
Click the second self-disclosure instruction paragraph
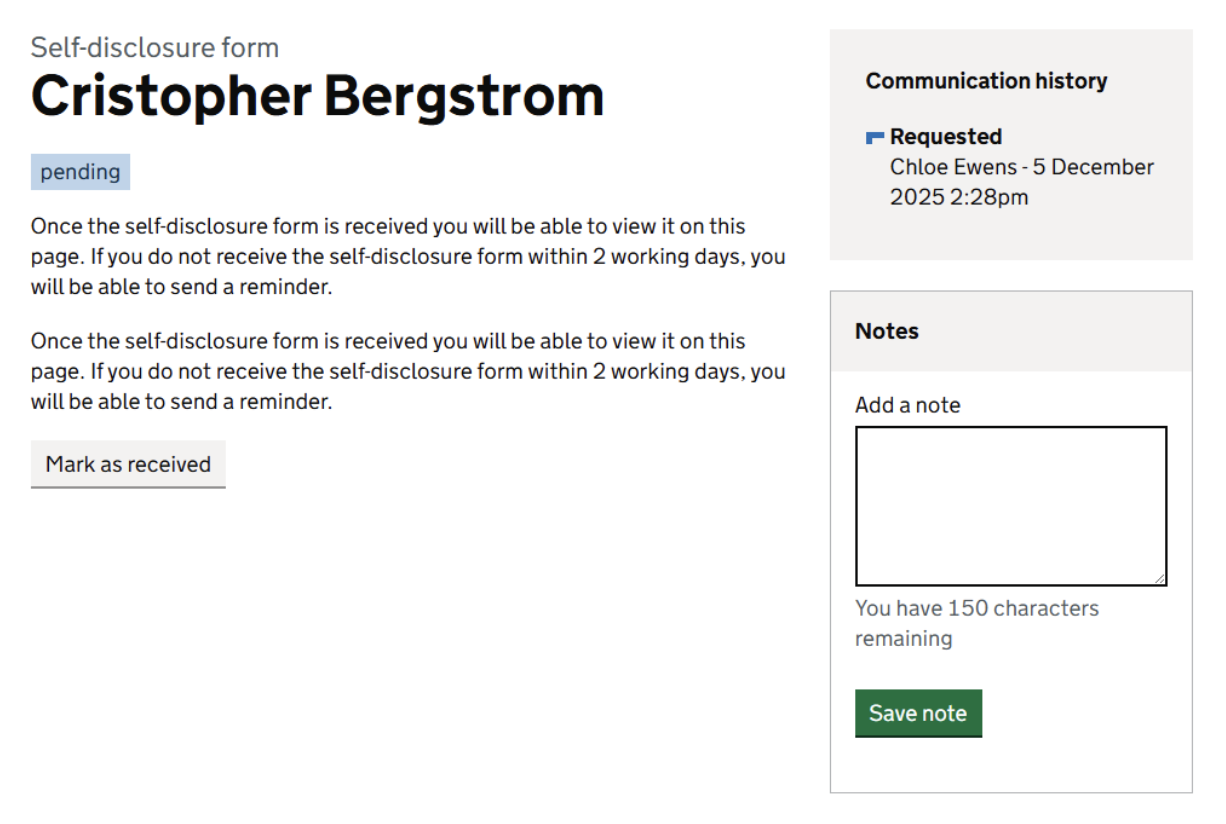point(407,371)
